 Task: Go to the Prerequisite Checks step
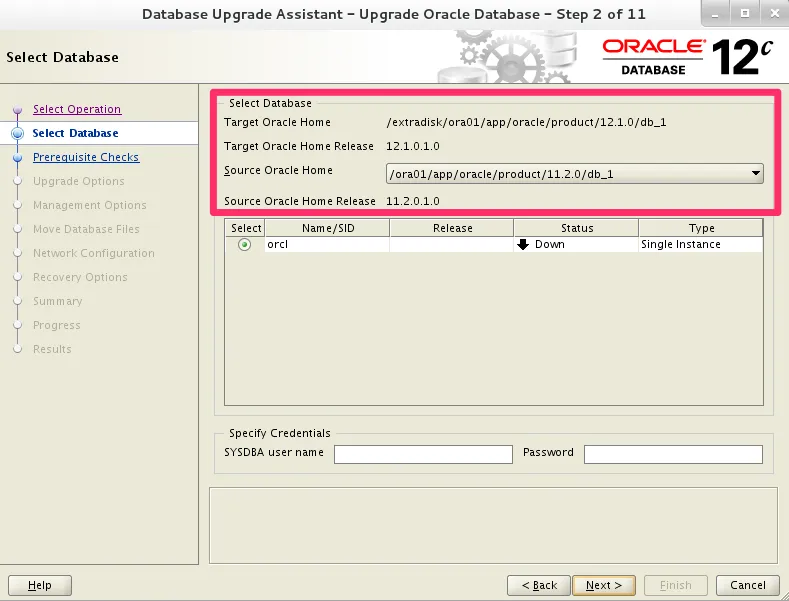[86, 157]
